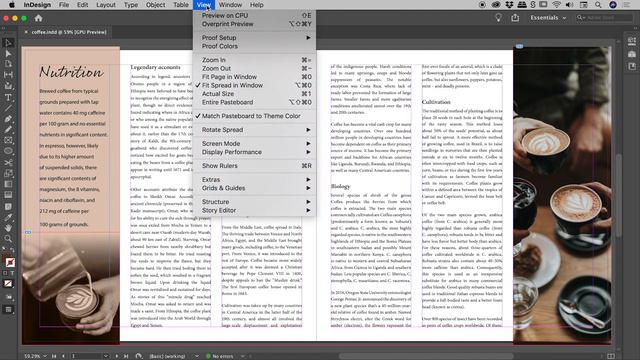Select the Eyedropper tool
This screenshot has height=360, width=640.
[x=8, y=217]
